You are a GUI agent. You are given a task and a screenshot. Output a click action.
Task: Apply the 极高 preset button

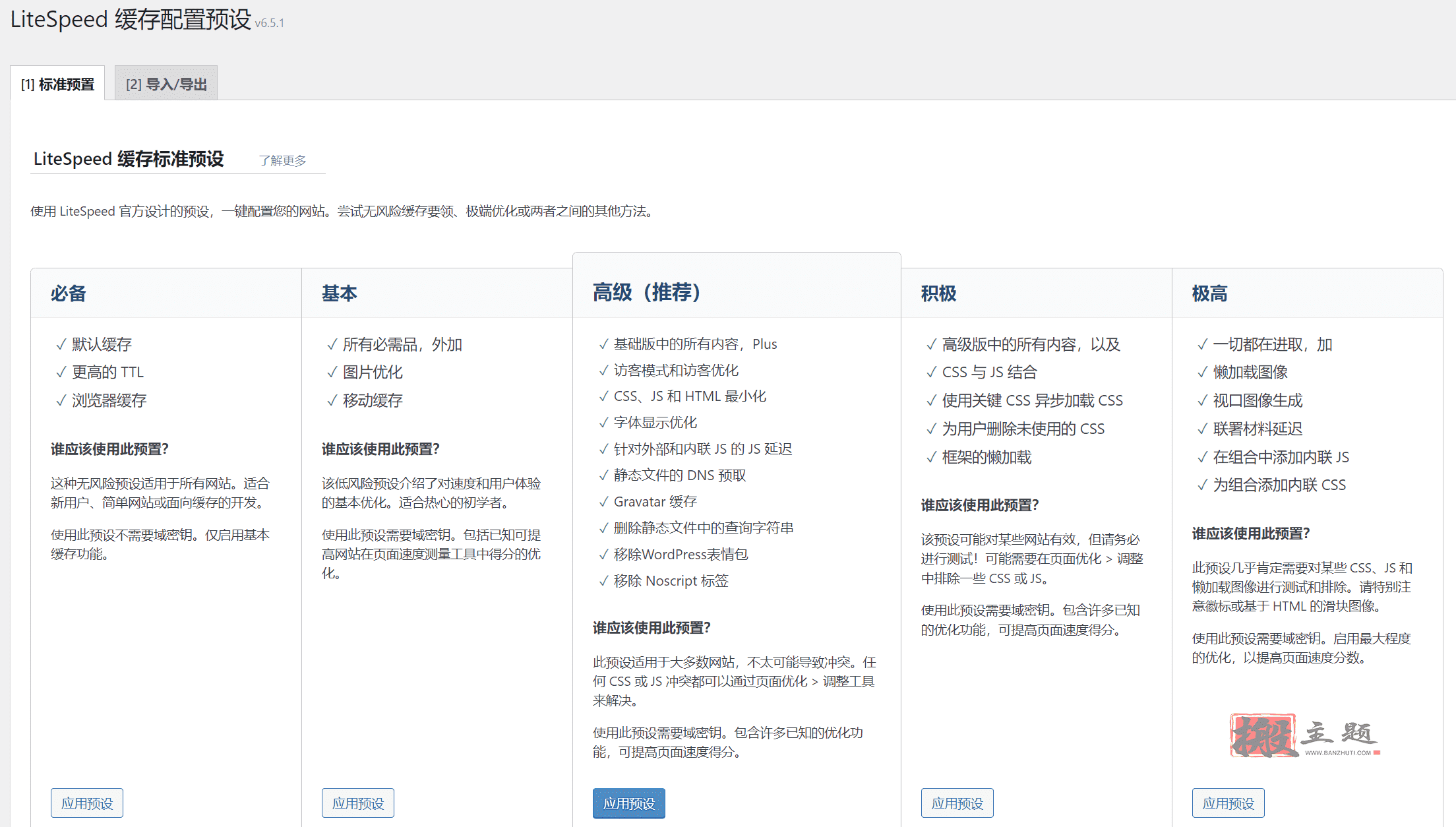pyautogui.click(x=1228, y=803)
